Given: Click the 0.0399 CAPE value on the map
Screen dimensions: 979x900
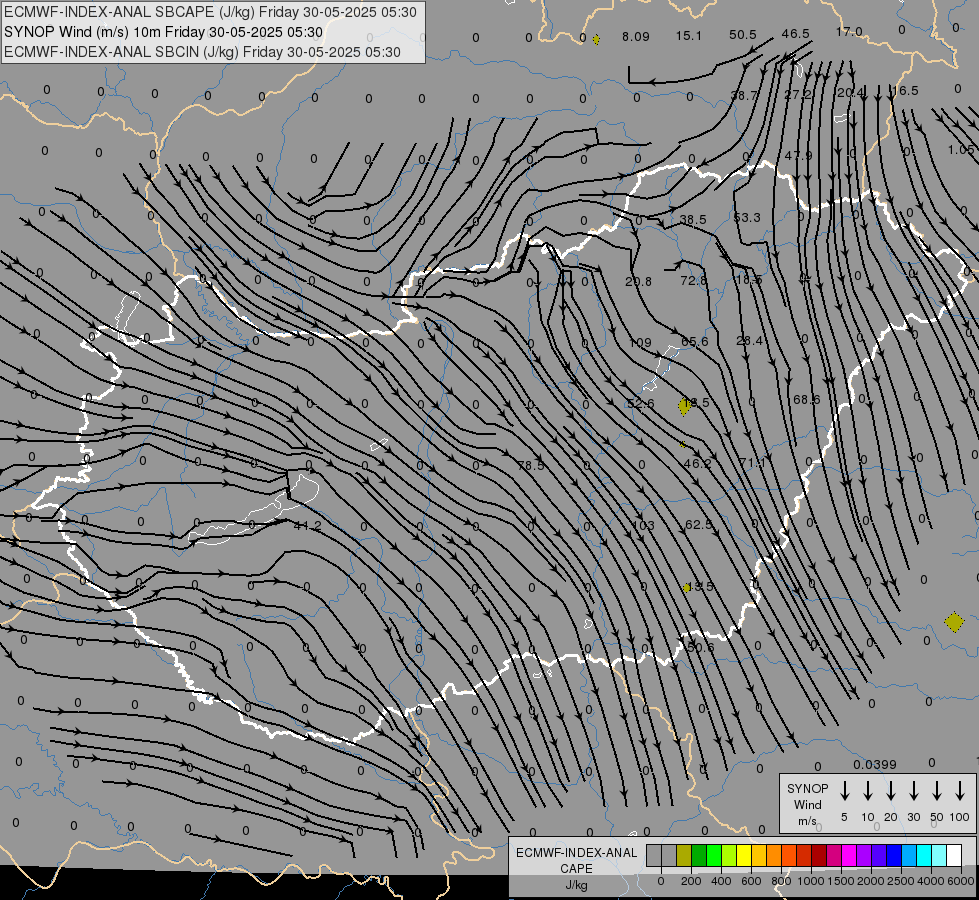Looking at the screenshot, I should click(875, 764).
